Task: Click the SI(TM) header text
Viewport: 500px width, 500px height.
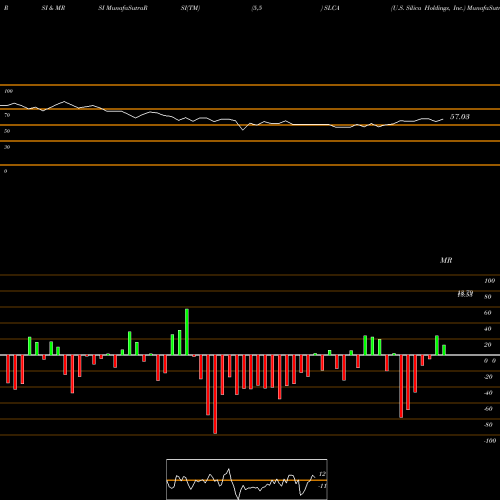Action: click(190, 8)
